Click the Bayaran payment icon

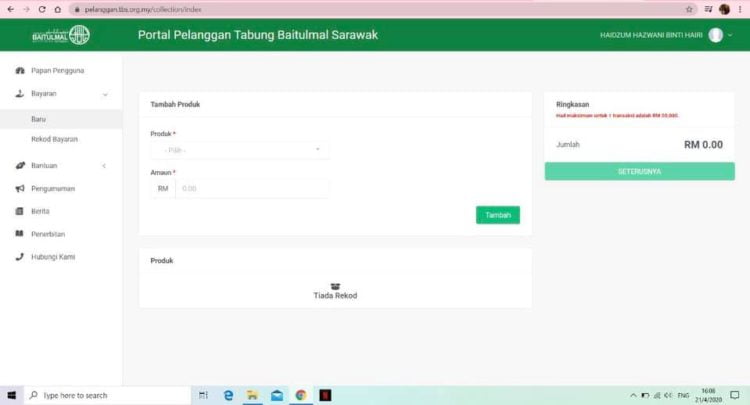tap(20, 94)
